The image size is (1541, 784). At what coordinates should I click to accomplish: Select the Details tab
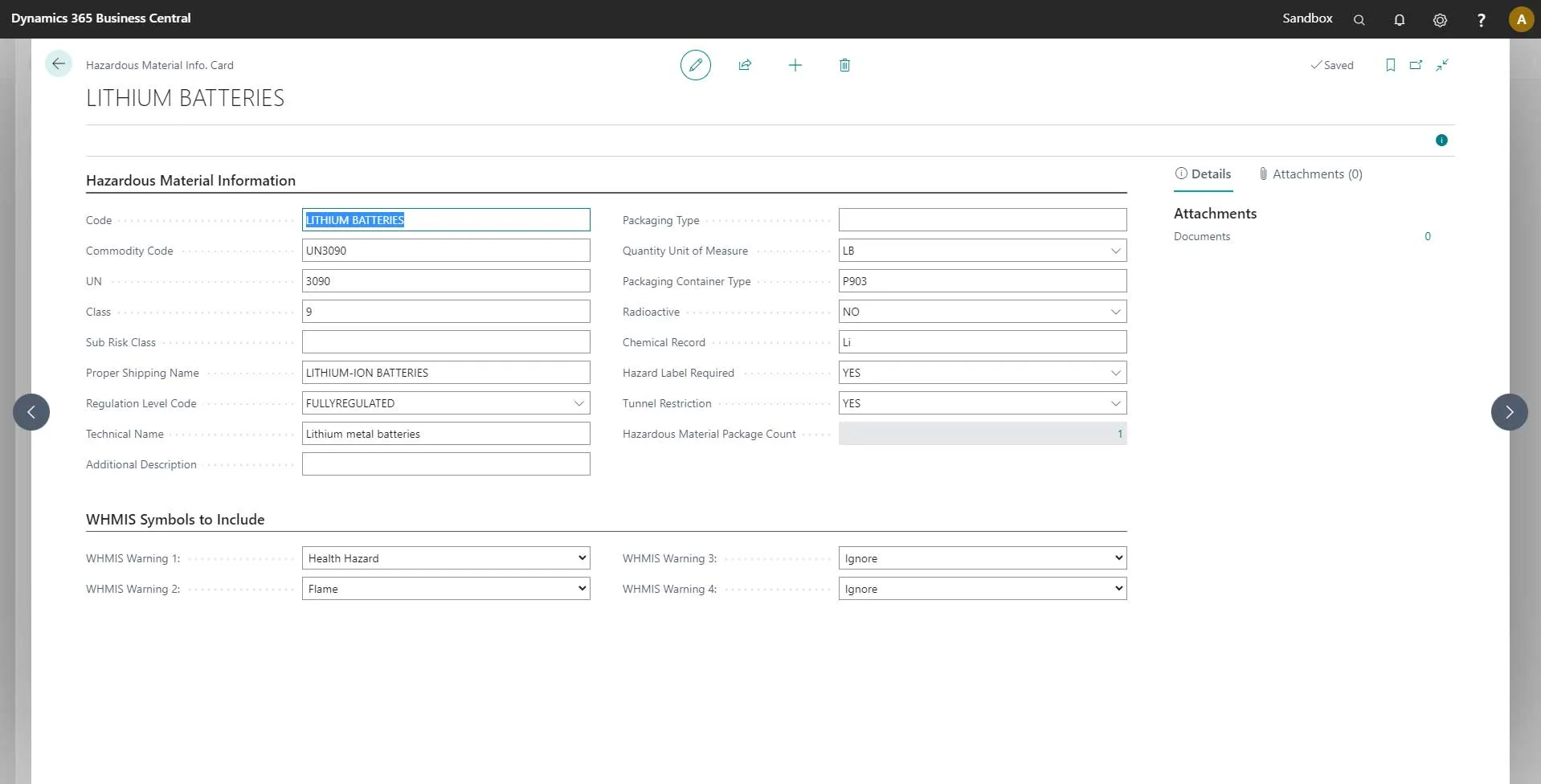pyautogui.click(x=1203, y=174)
